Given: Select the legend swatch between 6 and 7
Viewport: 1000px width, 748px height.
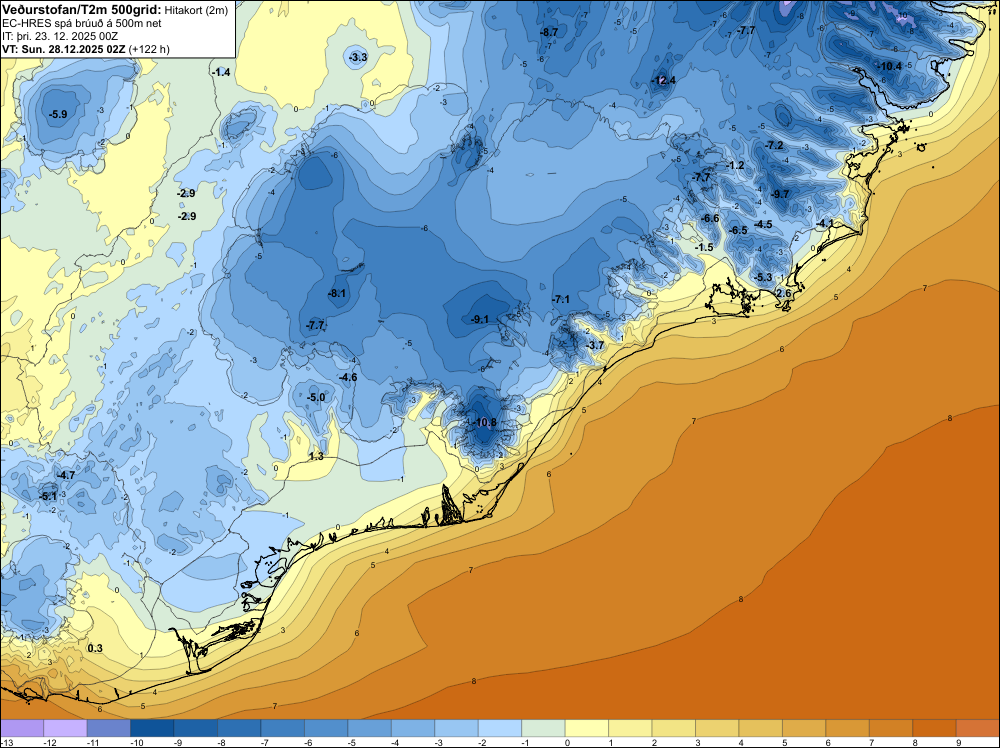Looking at the screenshot, I should pyautogui.click(x=848, y=728).
